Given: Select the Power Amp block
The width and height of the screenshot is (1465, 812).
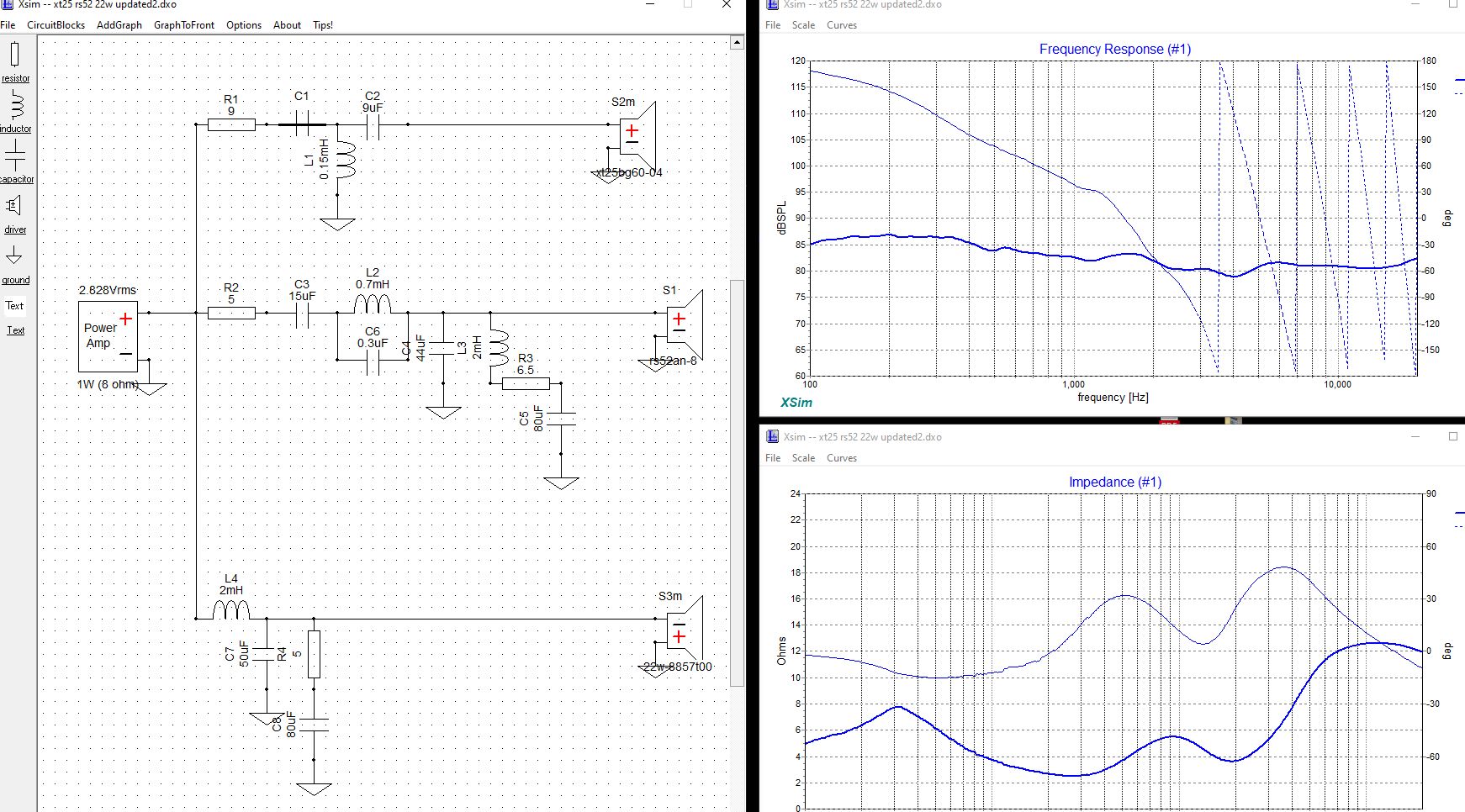Looking at the screenshot, I should (108, 336).
